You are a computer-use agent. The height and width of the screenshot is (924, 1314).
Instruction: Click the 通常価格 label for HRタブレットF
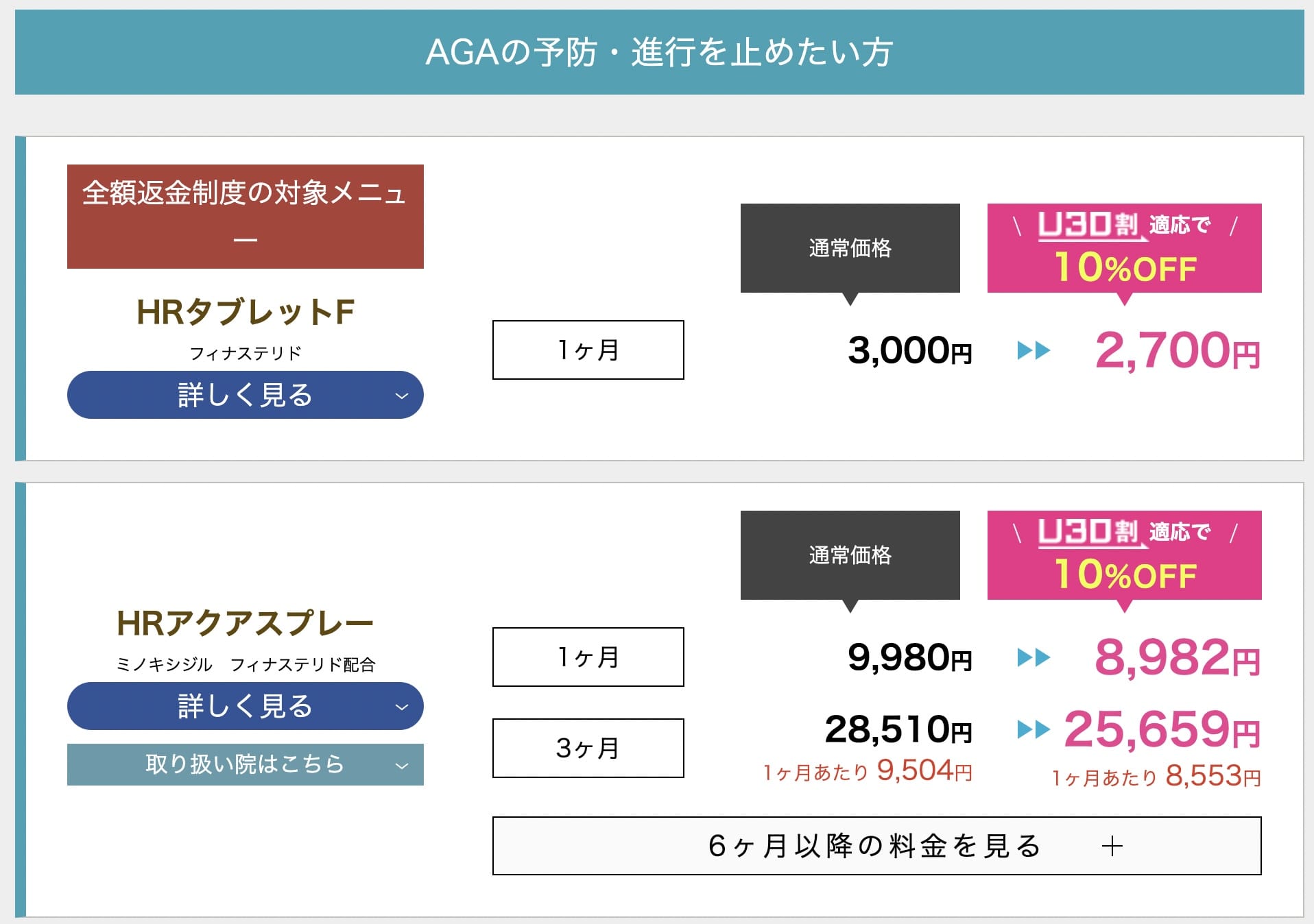(x=850, y=248)
